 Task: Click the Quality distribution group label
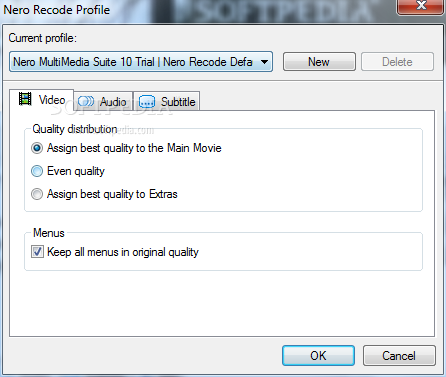pyautogui.click(x=75, y=129)
